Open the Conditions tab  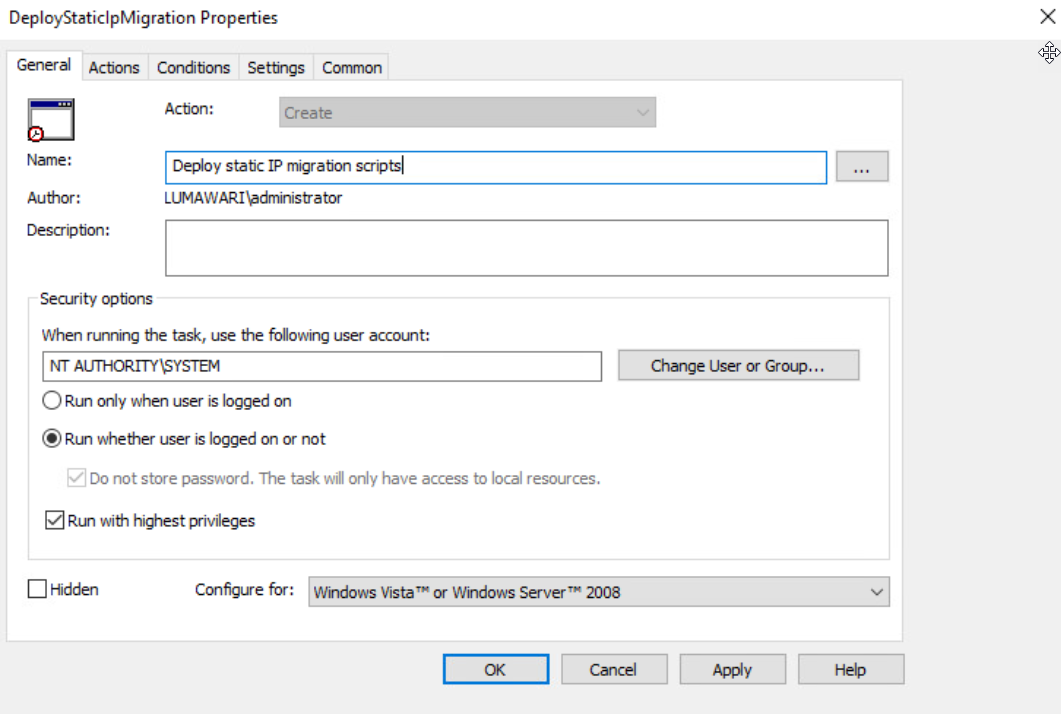(x=193, y=67)
